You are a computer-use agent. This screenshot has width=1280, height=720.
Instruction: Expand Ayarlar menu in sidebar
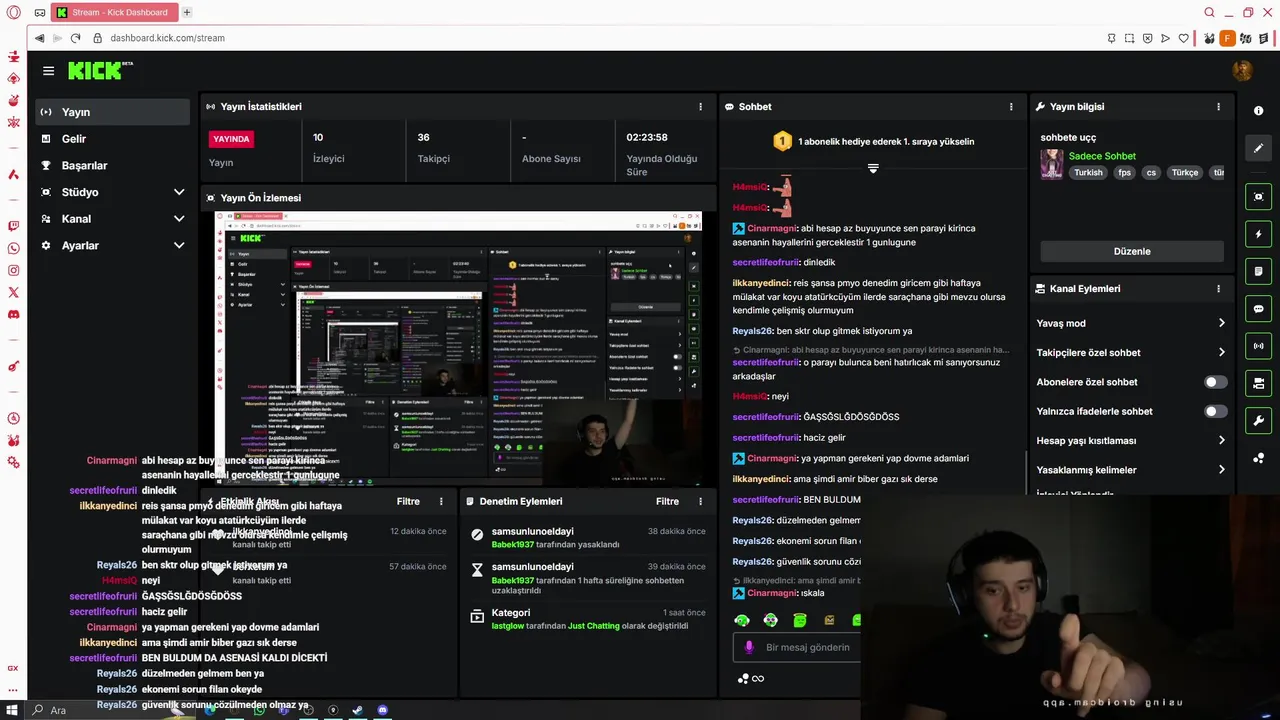[179, 245]
